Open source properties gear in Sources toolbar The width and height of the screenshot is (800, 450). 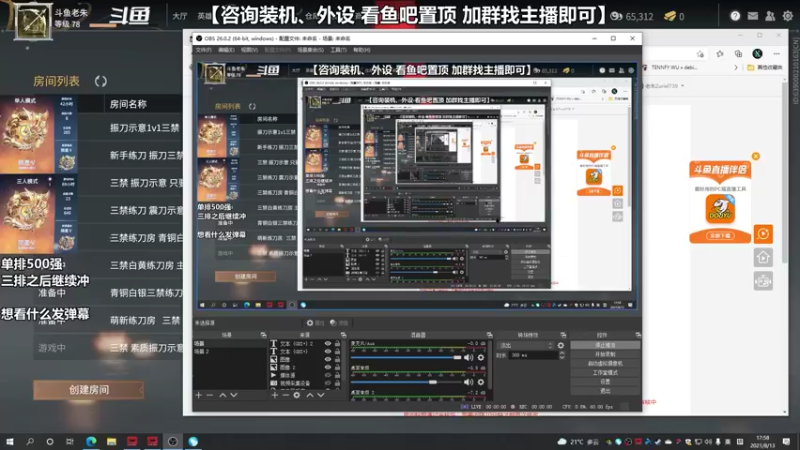point(297,395)
